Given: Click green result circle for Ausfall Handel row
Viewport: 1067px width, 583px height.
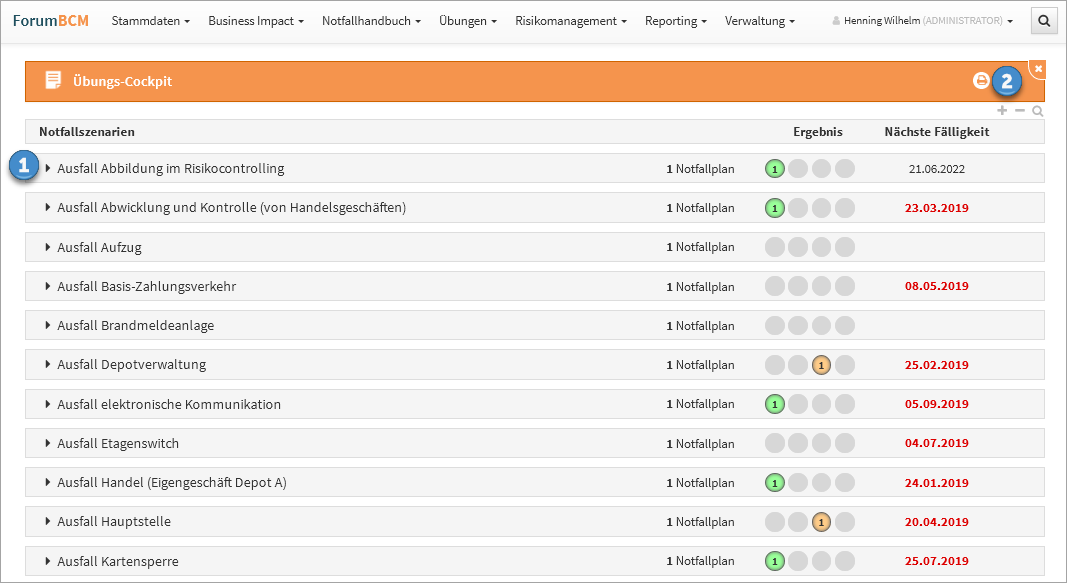Looking at the screenshot, I should pos(774,483).
